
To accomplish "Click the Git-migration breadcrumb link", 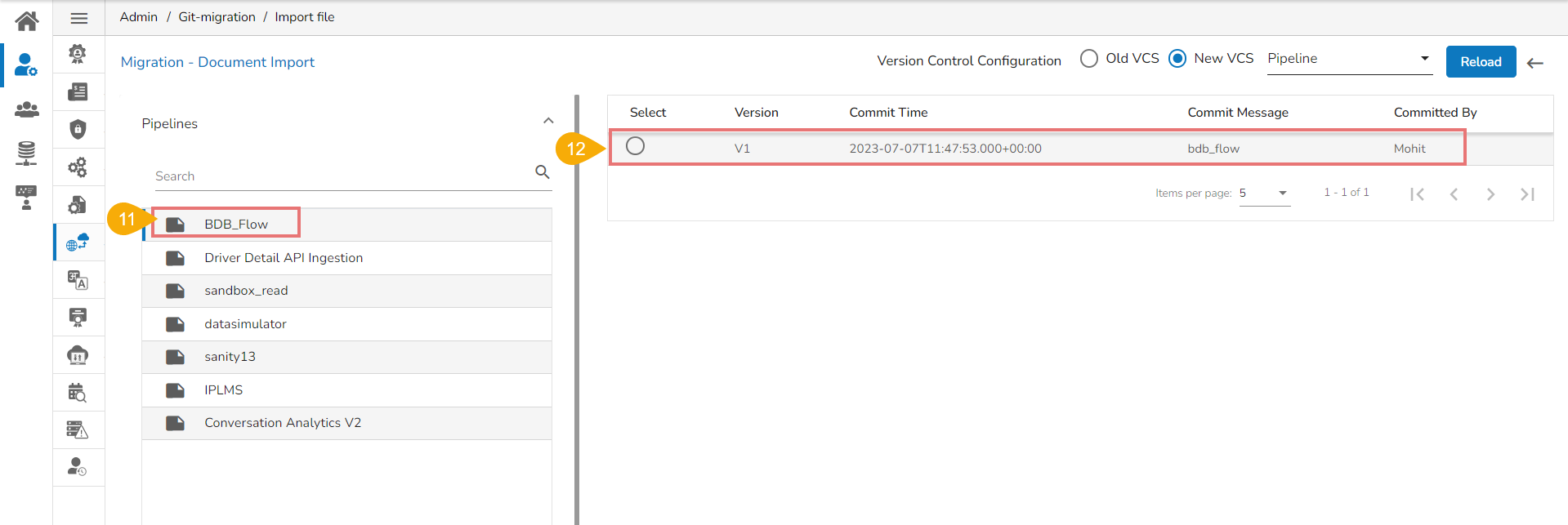I will (x=217, y=17).
